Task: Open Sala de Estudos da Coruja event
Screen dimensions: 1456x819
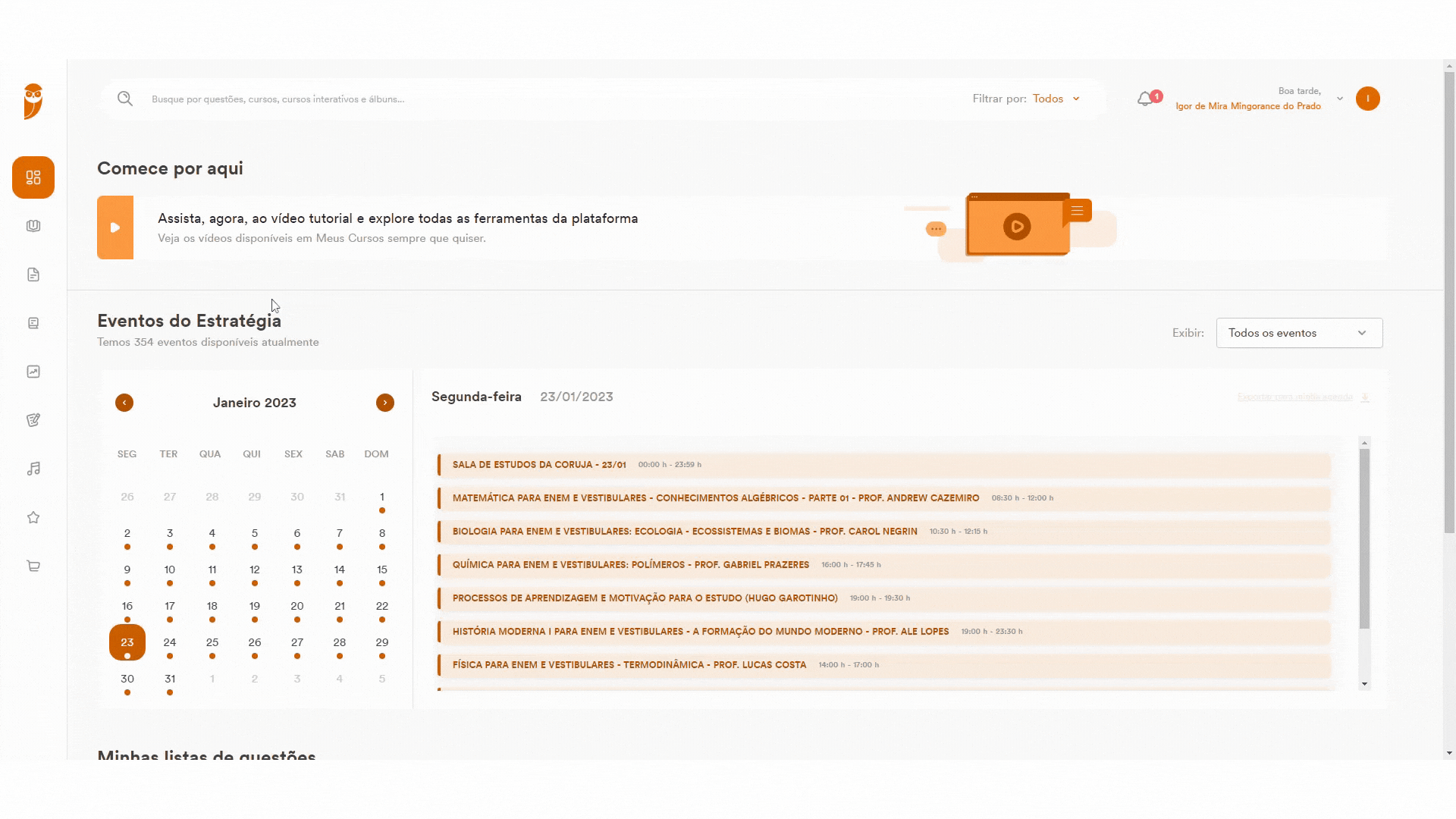Action: point(884,465)
